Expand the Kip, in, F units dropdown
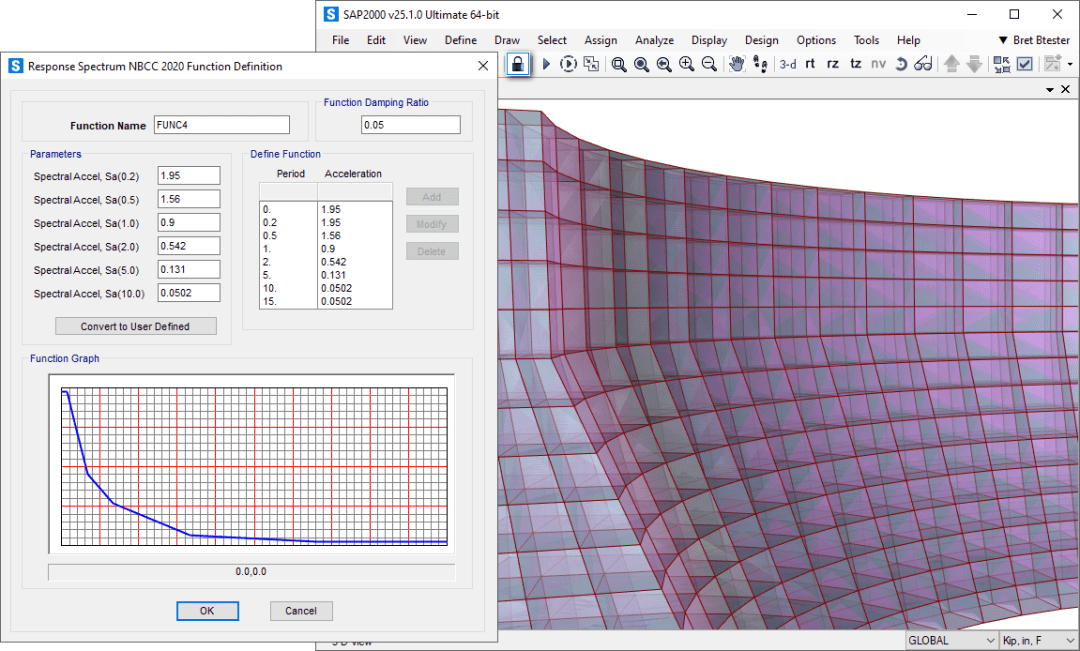 1040,640
